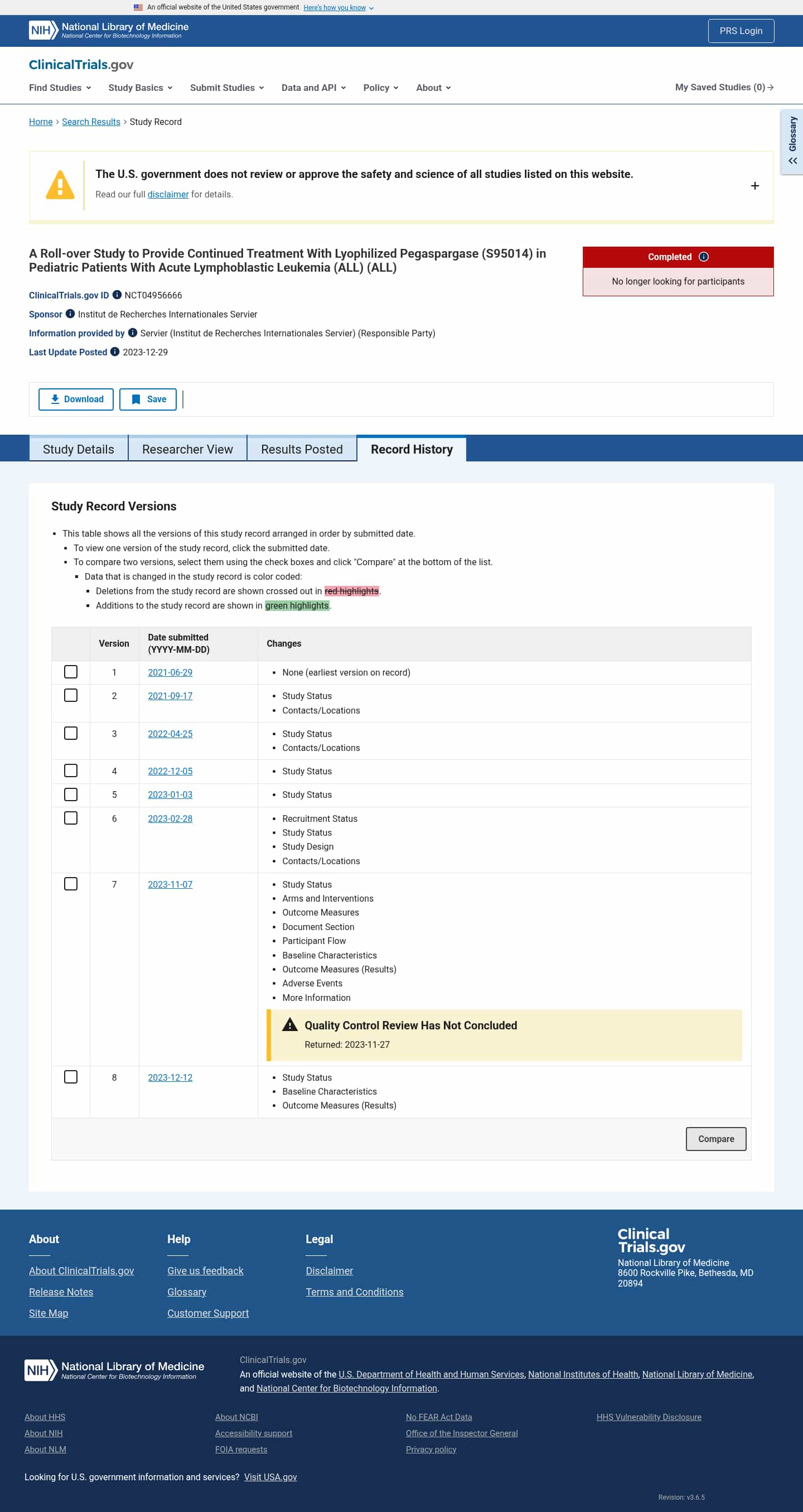Go to Home breadcrumb link
The height and width of the screenshot is (1512, 803).
point(41,122)
